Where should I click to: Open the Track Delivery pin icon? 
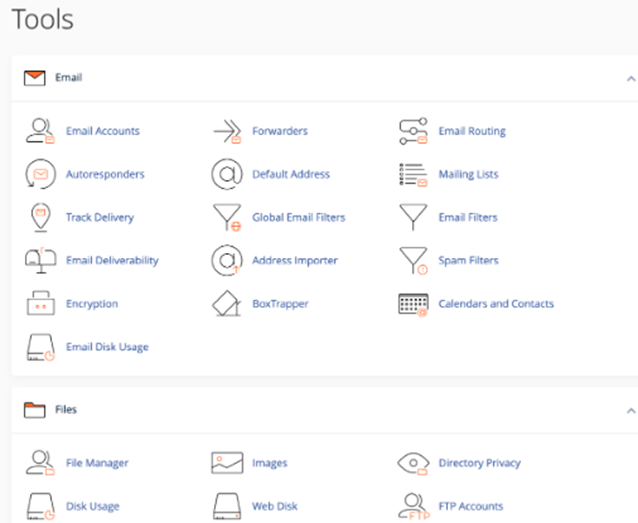point(41,217)
